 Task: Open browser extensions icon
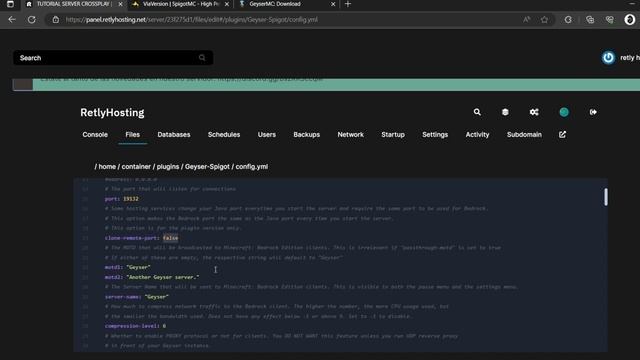pos(568,20)
